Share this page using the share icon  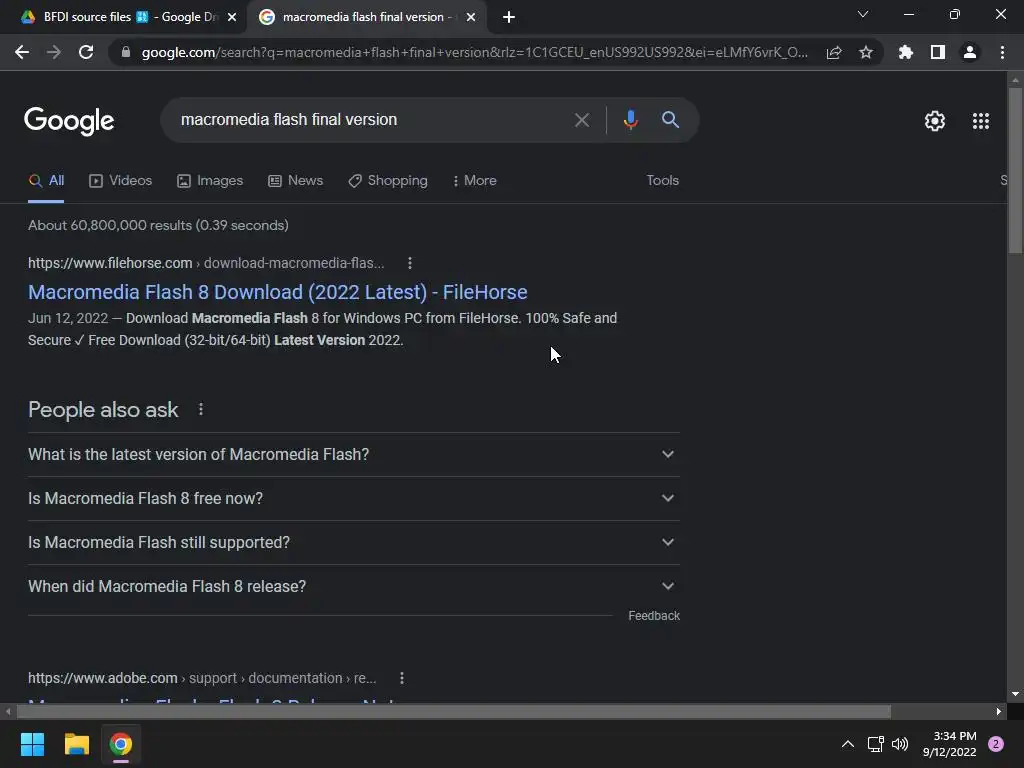(834, 52)
